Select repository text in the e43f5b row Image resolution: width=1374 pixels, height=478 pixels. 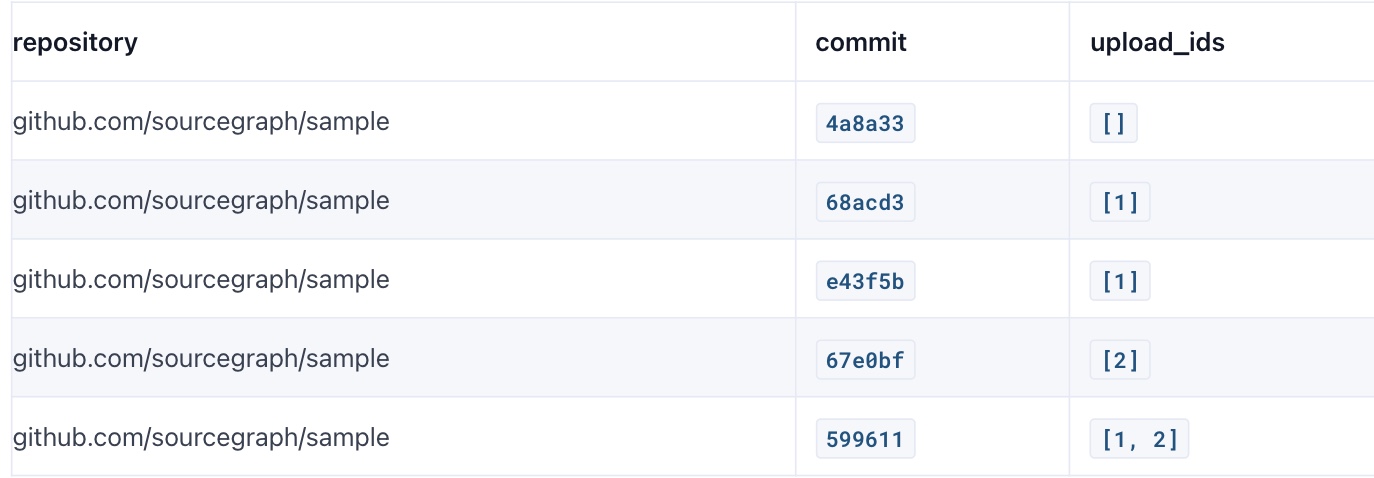[200, 280]
